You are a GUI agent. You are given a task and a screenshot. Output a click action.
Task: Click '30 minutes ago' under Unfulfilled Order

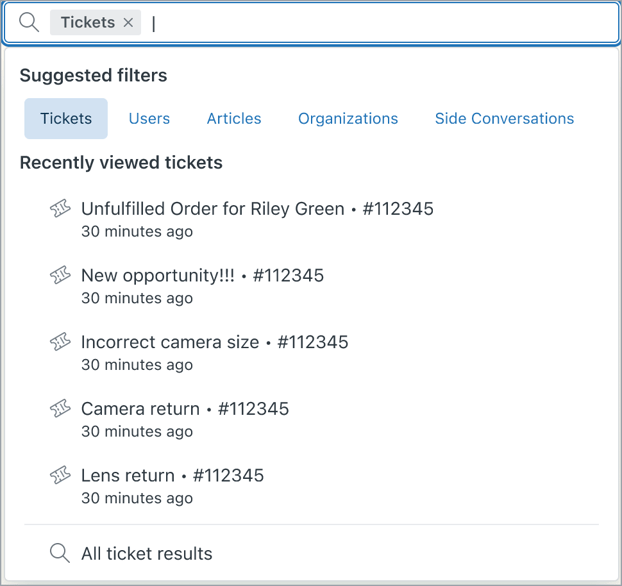pos(137,232)
